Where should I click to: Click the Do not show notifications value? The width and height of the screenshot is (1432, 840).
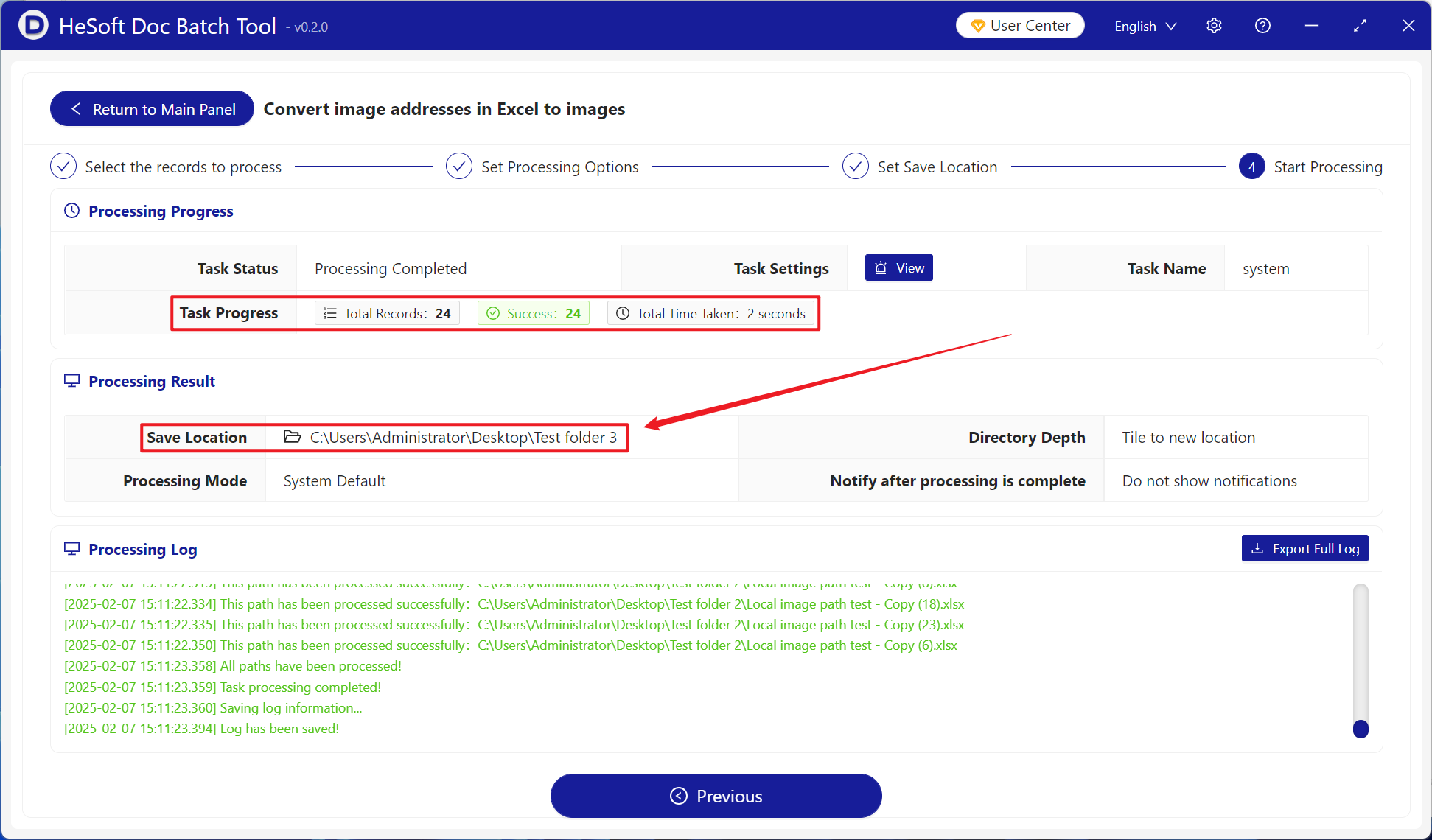pos(1209,481)
